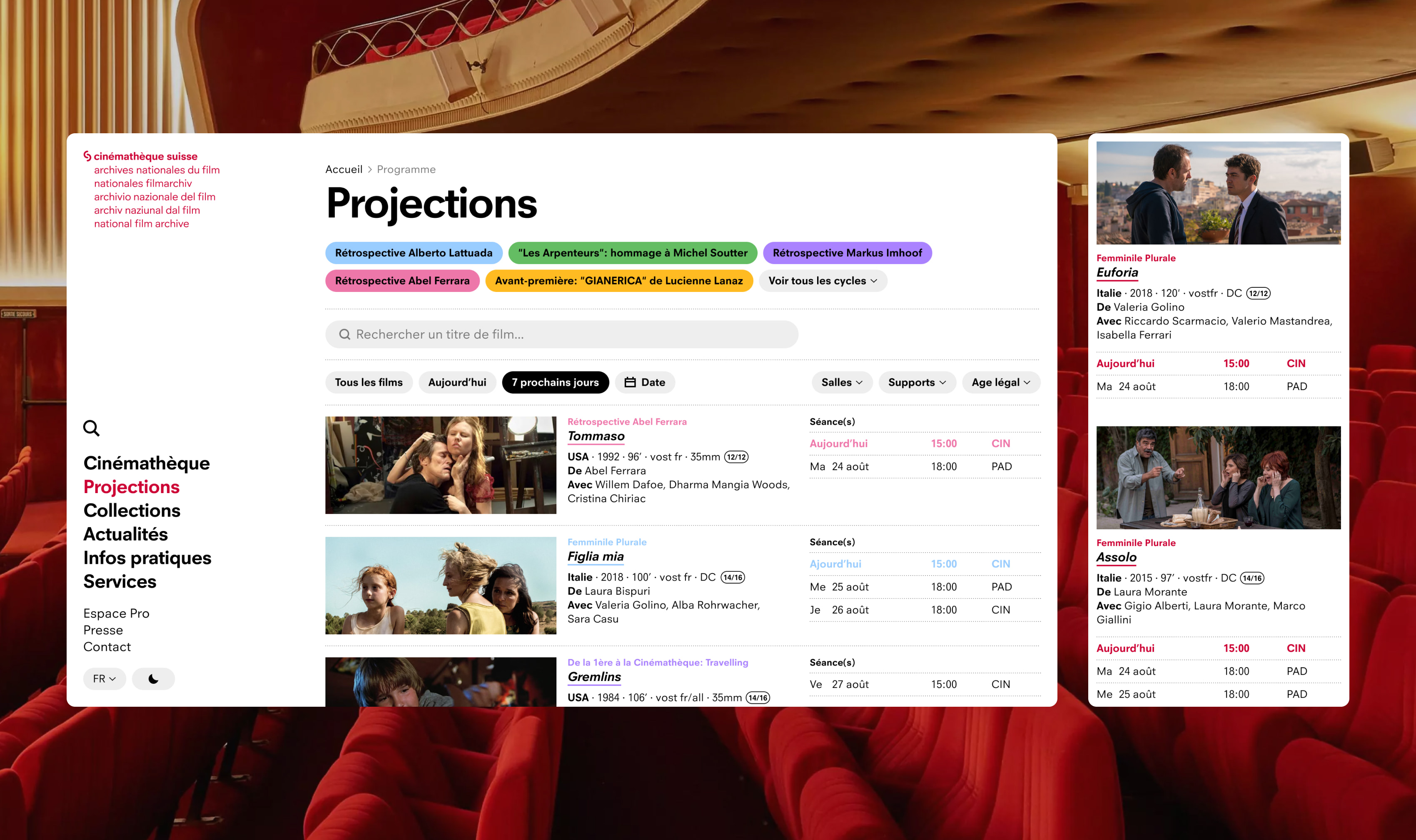Open the Tommaso film thumbnail
The height and width of the screenshot is (840, 1416).
pos(440,465)
